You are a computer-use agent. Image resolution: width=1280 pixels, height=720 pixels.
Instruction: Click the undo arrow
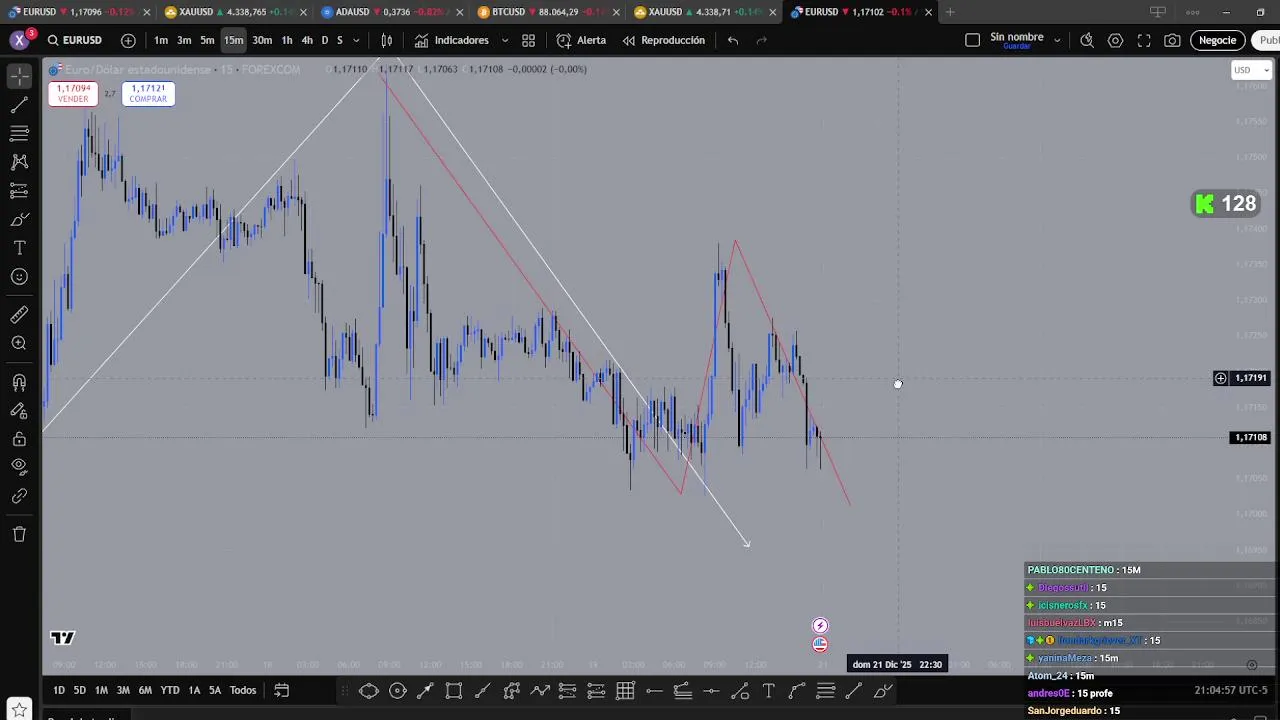click(733, 40)
